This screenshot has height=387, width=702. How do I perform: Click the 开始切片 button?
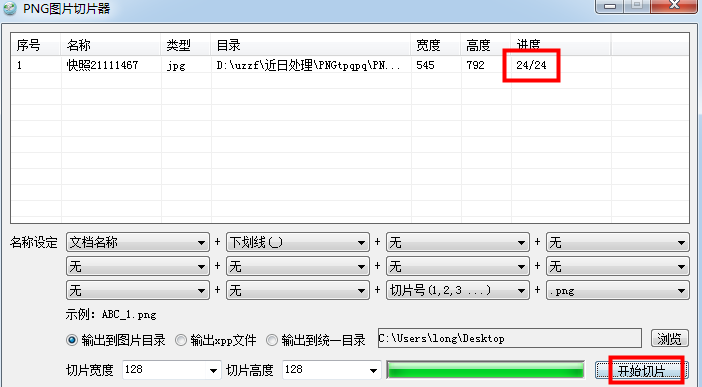pyautogui.click(x=641, y=371)
